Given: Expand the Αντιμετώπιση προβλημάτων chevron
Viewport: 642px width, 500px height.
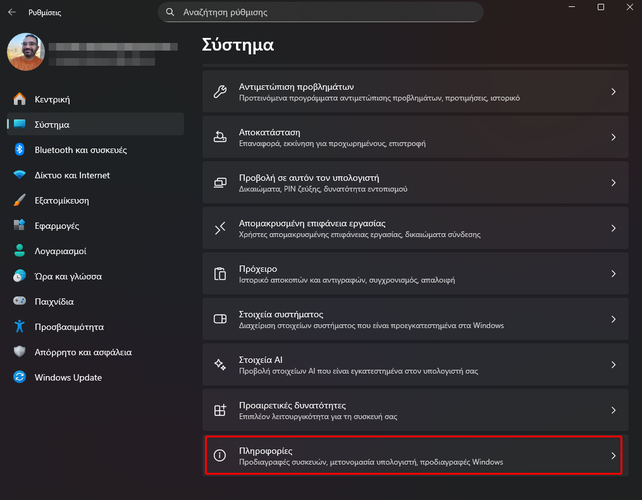Looking at the screenshot, I should click(613, 92).
